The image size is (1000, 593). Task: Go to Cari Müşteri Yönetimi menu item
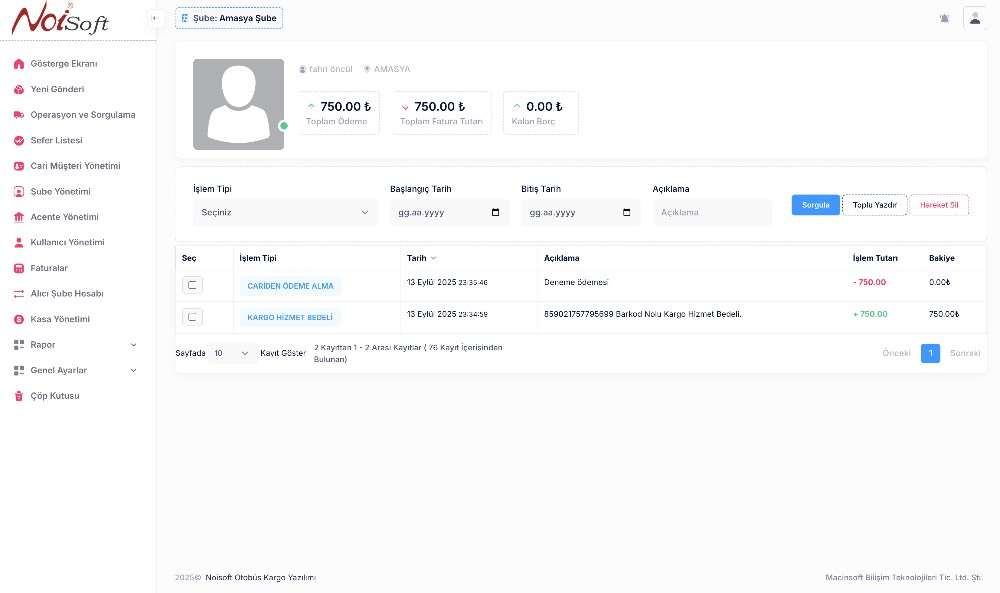pos(75,166)
